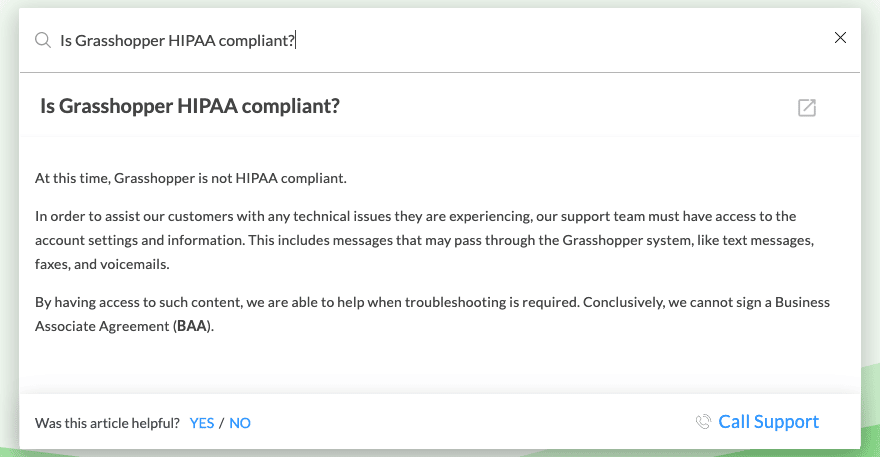Click the "Was this article helpful?" label

coord(107,423)
